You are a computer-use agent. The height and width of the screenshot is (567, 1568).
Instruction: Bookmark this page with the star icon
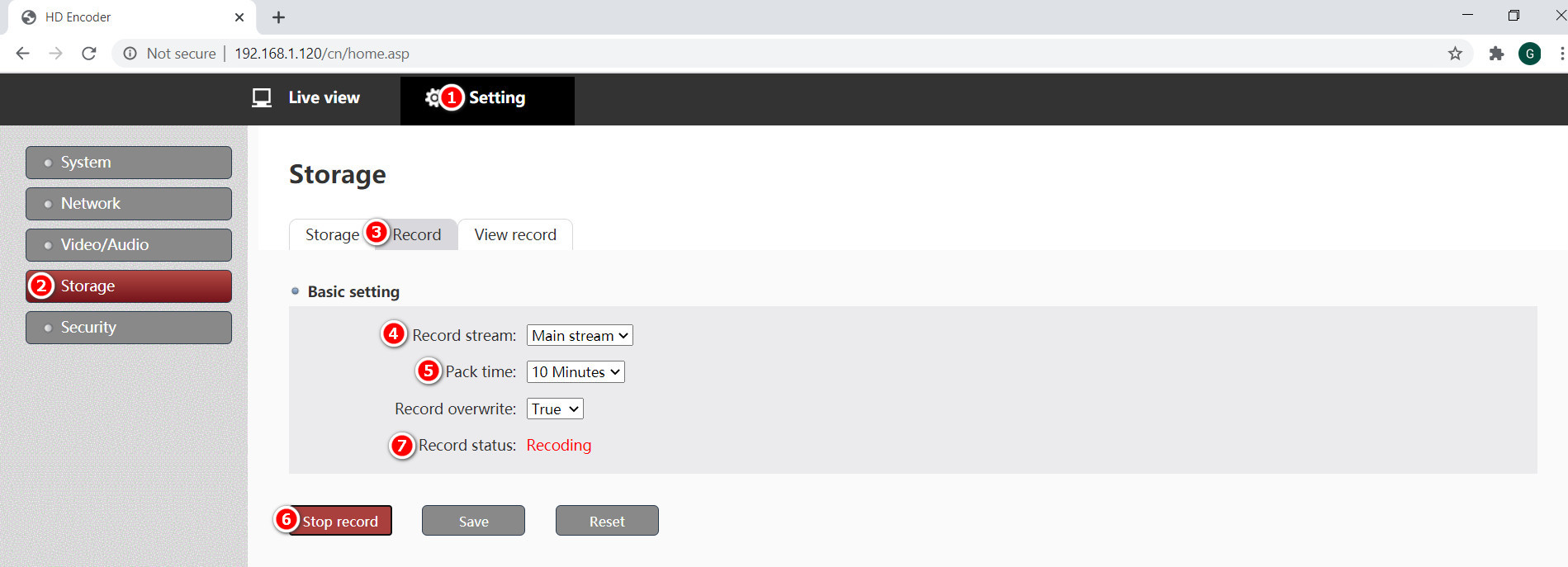[x=1455, y=54]
